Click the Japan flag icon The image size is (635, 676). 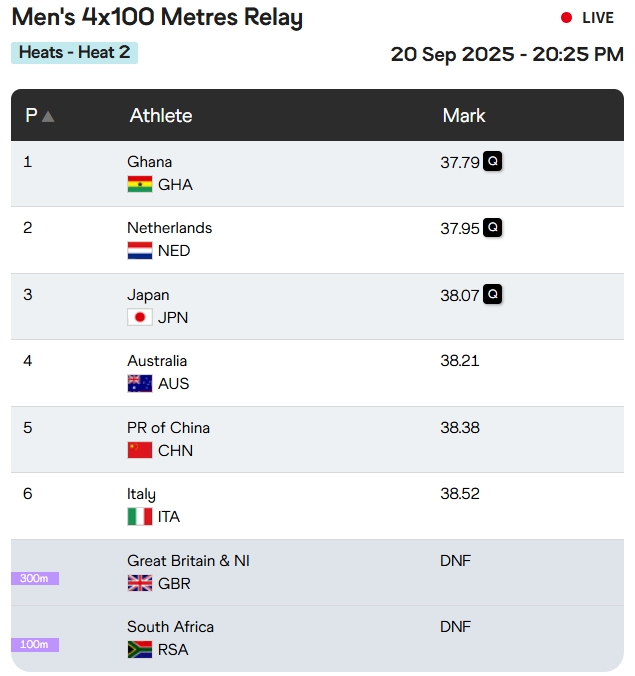tap(139, 317)
